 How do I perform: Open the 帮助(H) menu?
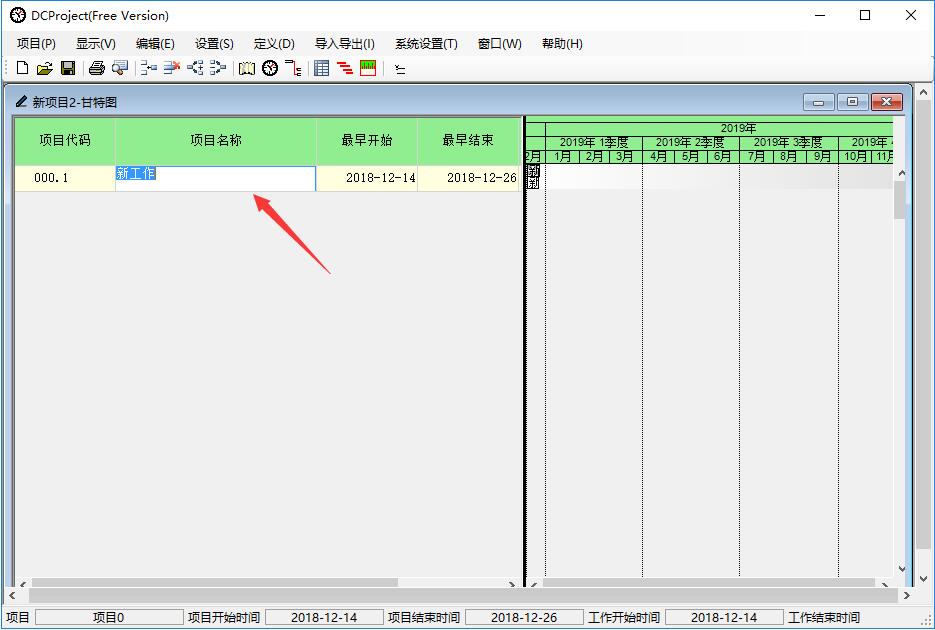pos(560,44)
